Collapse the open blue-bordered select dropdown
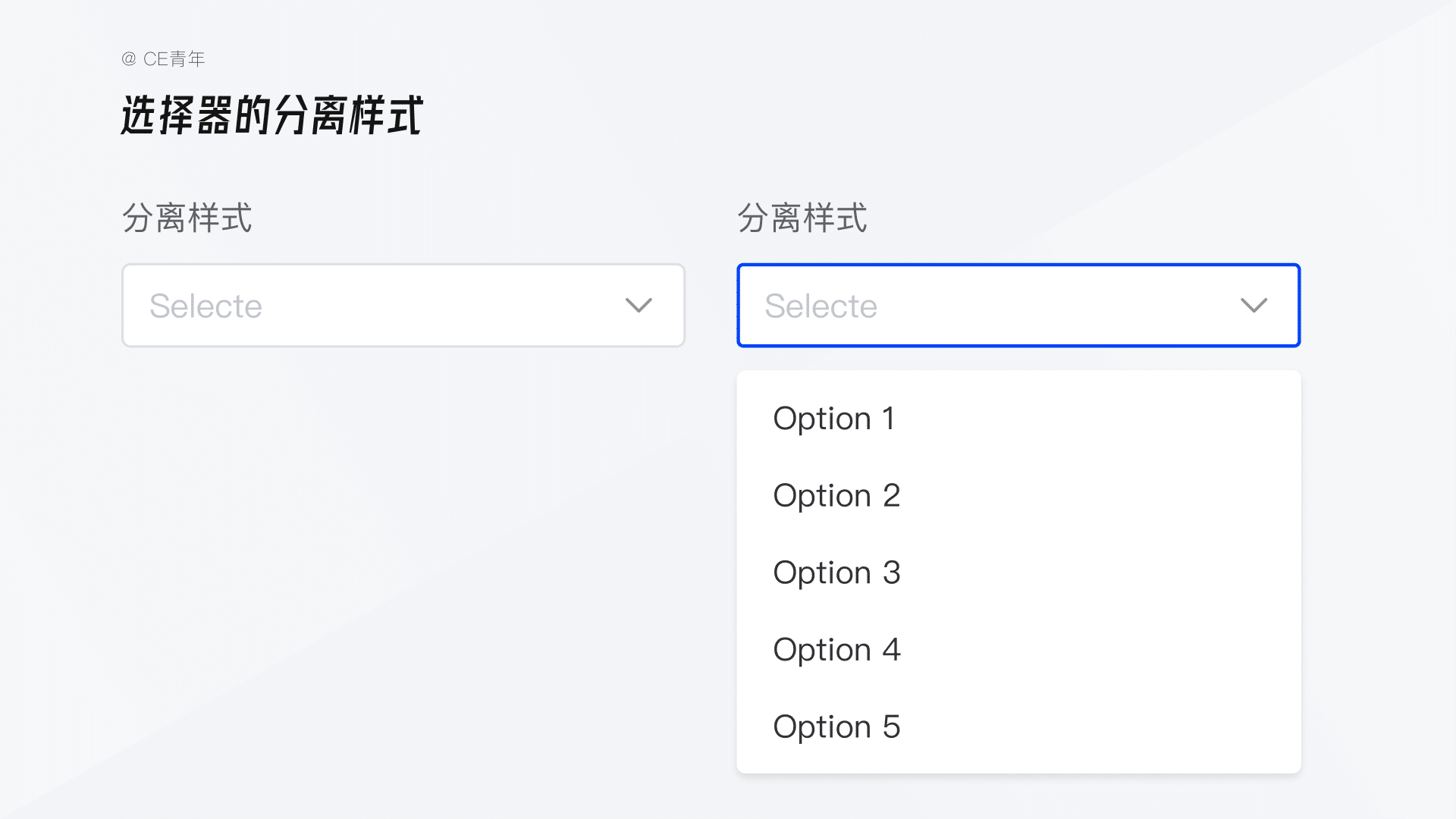 click(x=1018, y=306)
